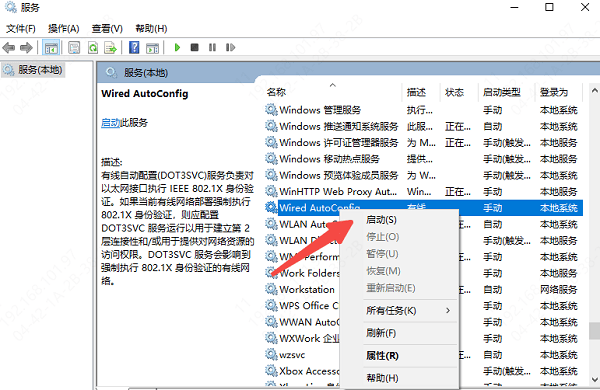Restart the service with the toolbar restart button
This screenshot has height=390, width=600.
point(230,47)
